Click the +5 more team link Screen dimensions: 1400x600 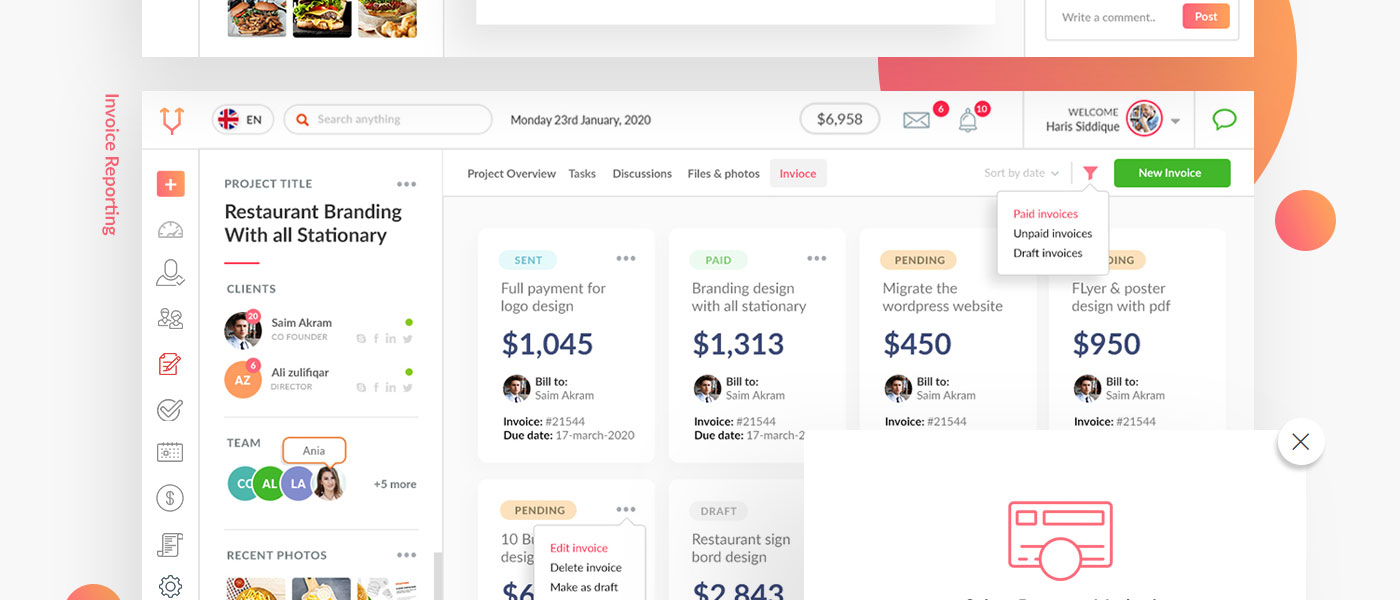[x=395, y=484]
